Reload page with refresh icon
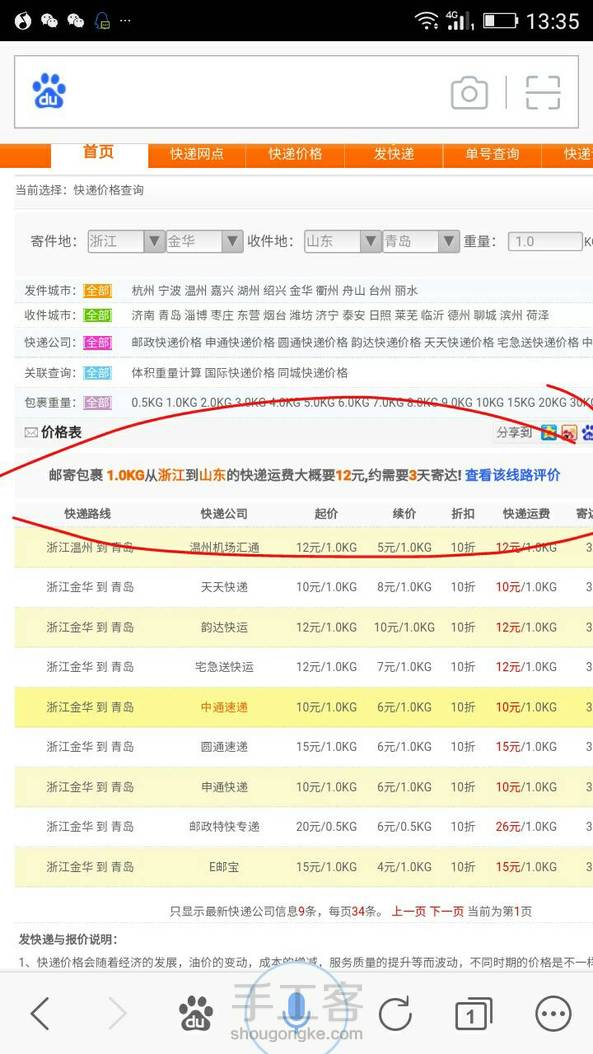The image size is (593, 1054). 395,1013
